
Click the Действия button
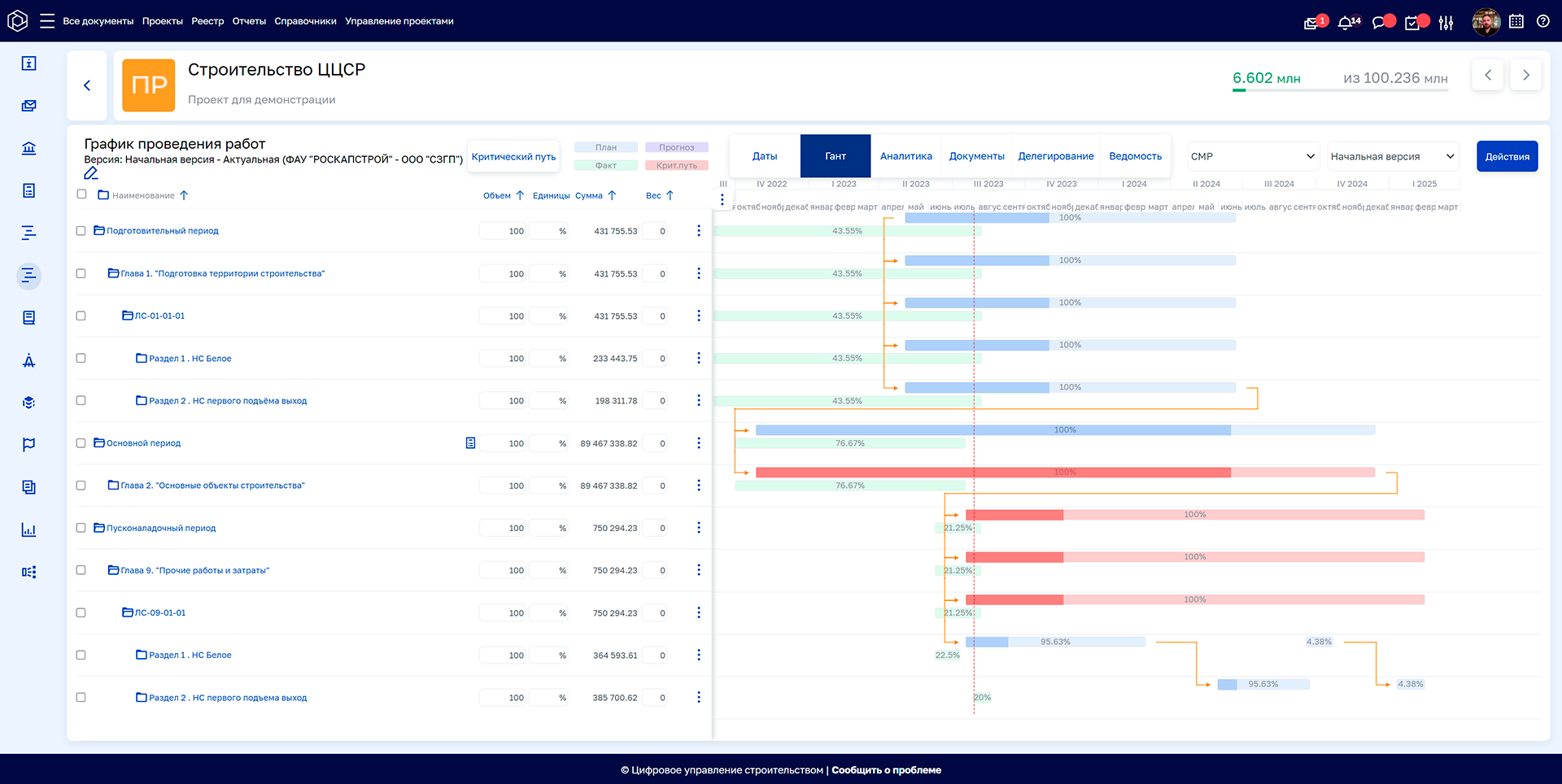pos(1507,156)
